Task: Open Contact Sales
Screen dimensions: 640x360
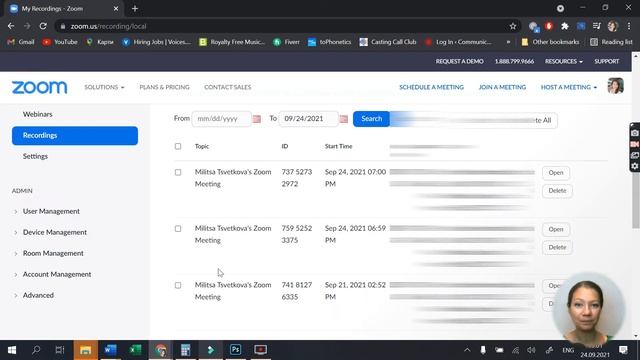Action: pos(228,87)
